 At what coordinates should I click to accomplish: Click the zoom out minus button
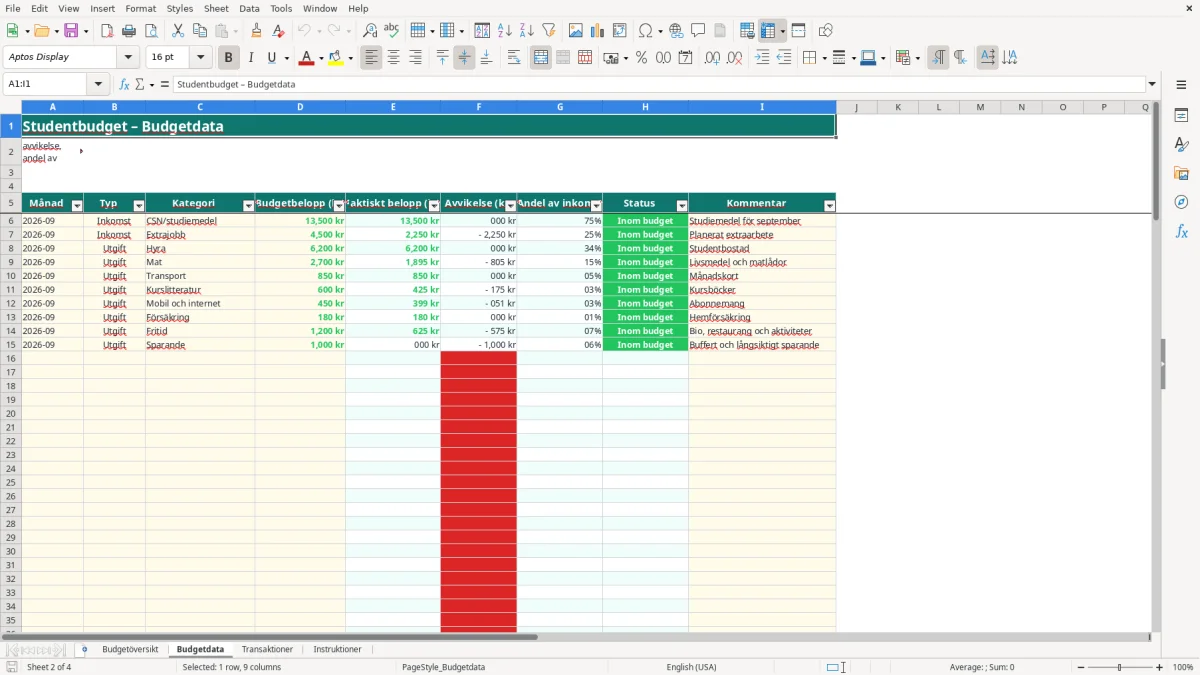[1081, 667]
